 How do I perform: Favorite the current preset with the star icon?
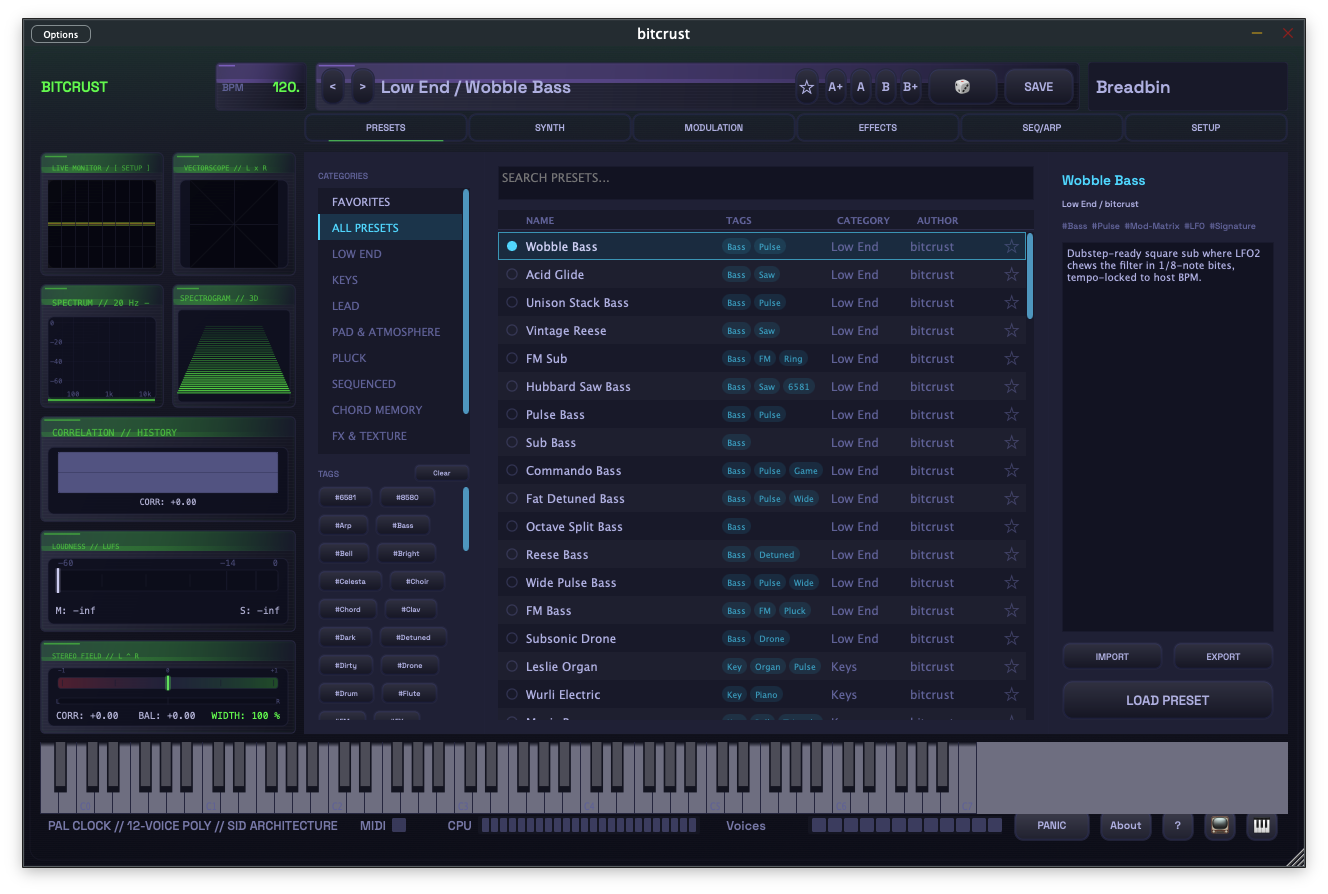click(807, 87)
